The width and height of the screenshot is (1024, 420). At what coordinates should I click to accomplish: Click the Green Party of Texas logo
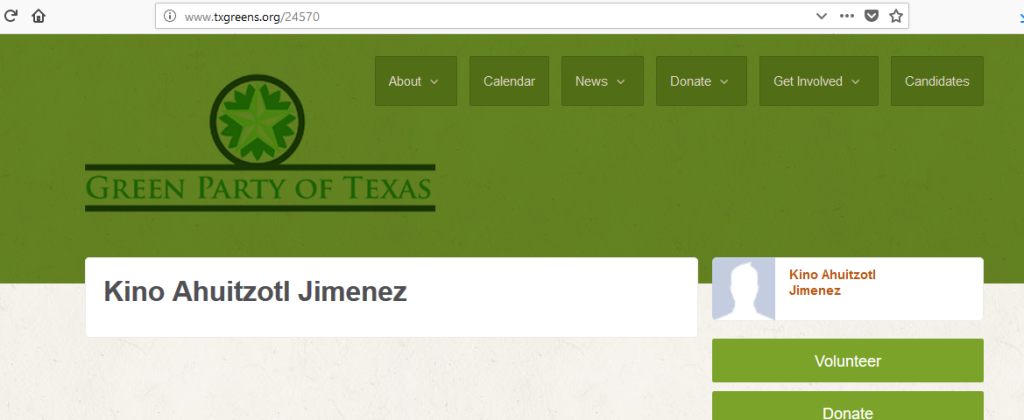[x=260, y=143]
